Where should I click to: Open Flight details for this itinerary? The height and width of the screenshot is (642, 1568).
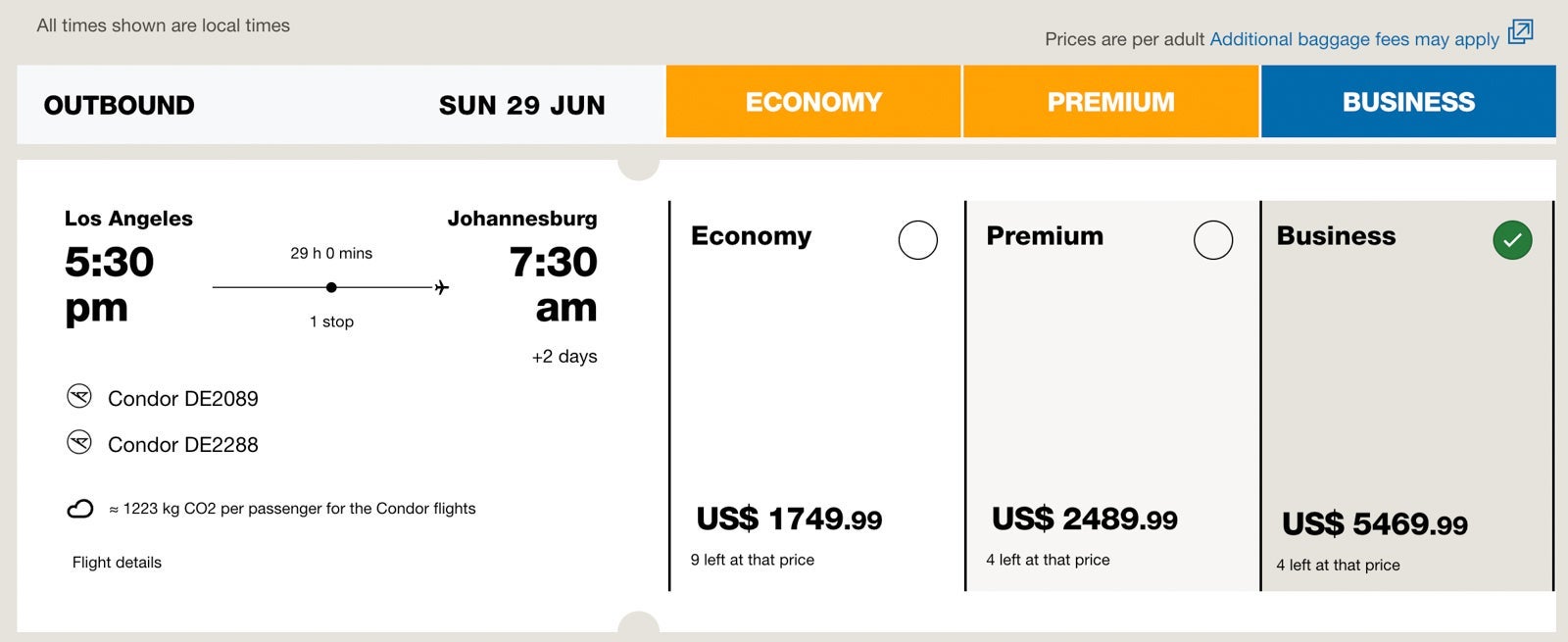[x=116, y=562]
